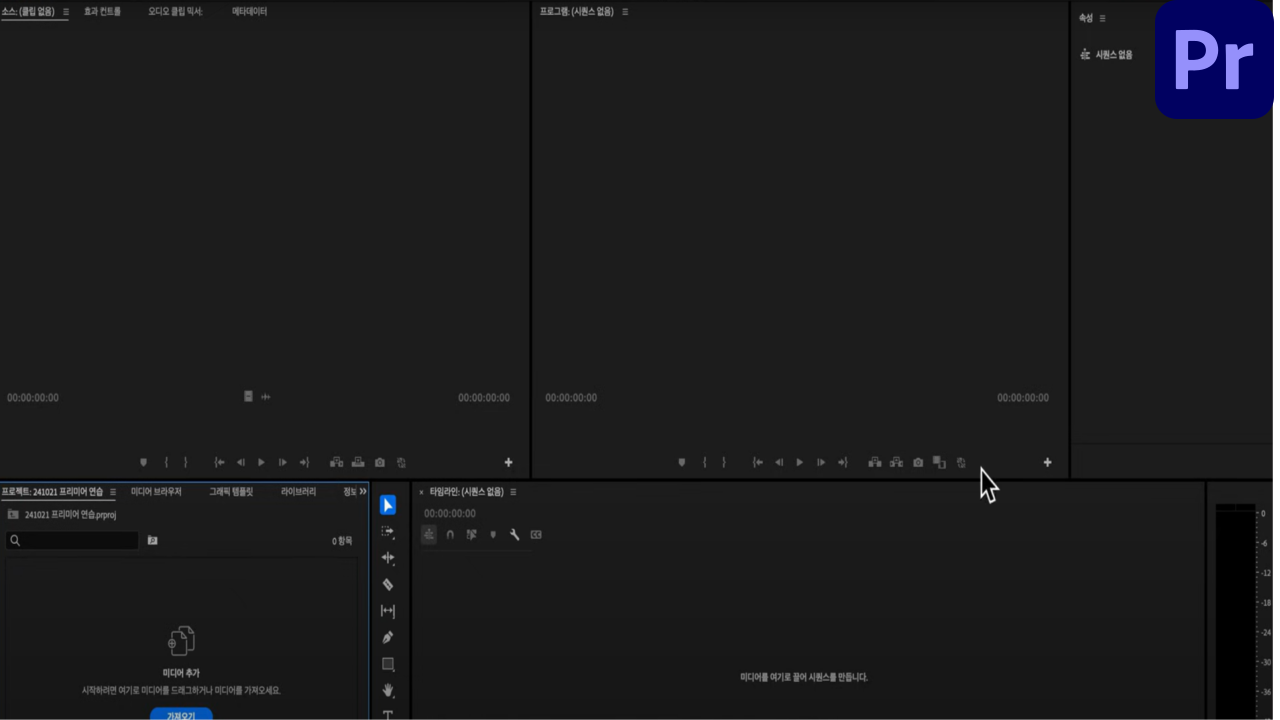
Task: Show hidden Project panel tabs chevron
Action: (x=363, y=492)
